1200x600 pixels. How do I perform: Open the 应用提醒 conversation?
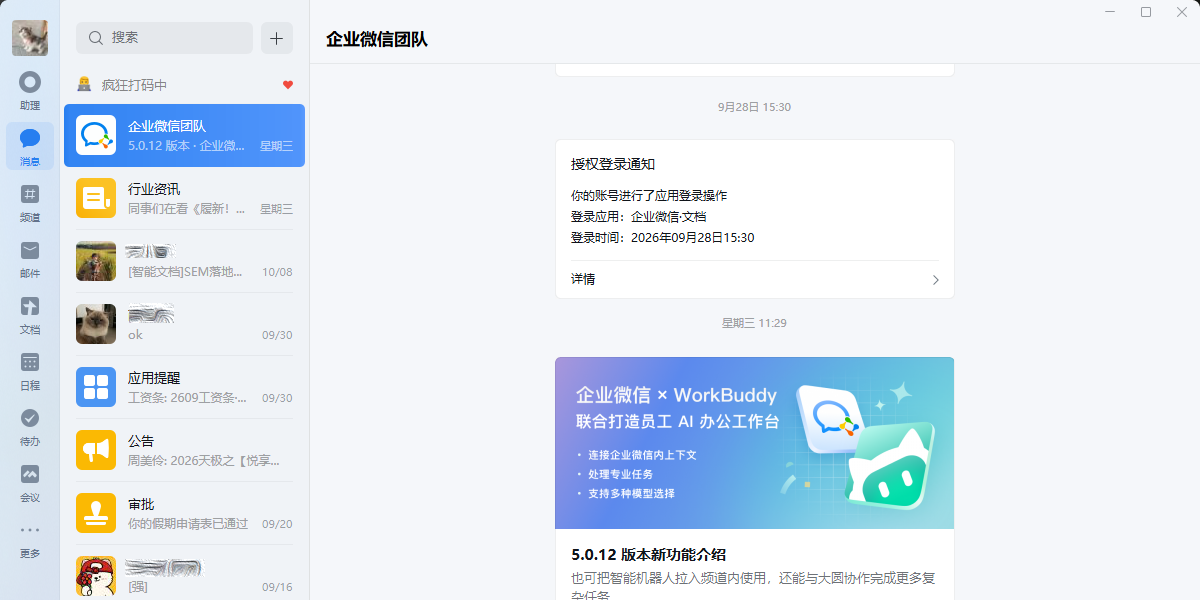coord(185,387)
